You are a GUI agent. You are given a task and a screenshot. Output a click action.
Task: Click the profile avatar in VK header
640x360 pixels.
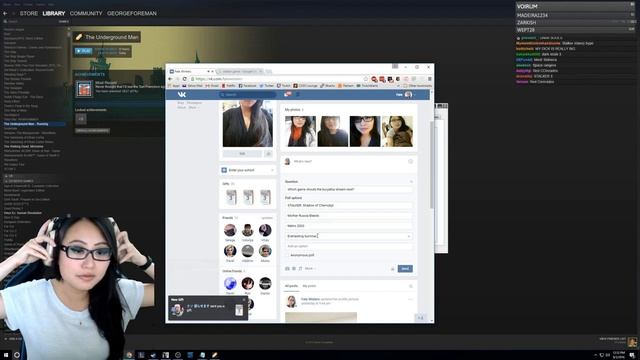coord(408,95)
